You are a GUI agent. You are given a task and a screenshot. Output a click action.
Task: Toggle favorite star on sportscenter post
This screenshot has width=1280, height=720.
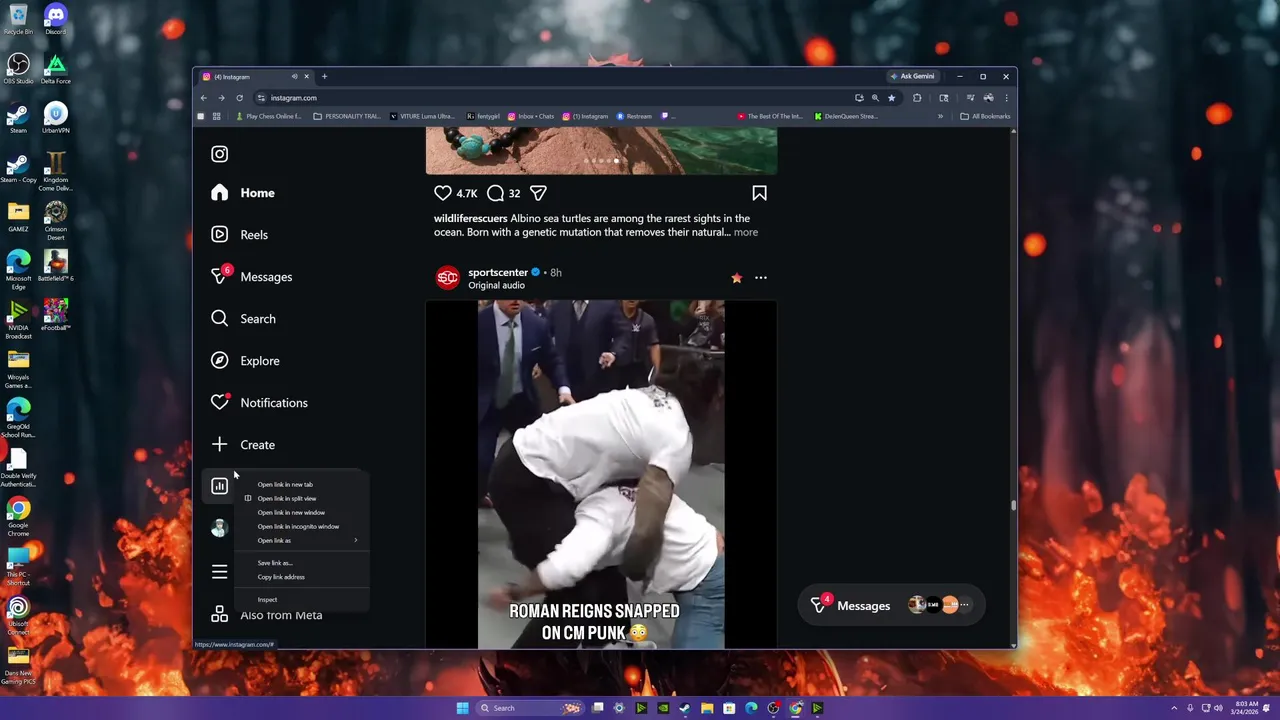tap(737, 278)
